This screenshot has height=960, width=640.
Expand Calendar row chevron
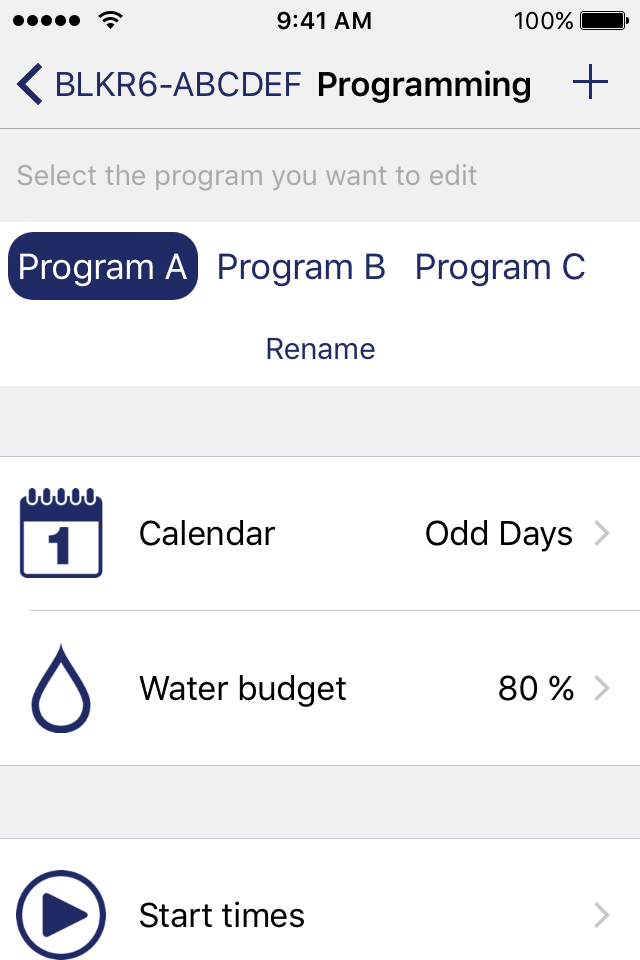(x=603, y=533)
